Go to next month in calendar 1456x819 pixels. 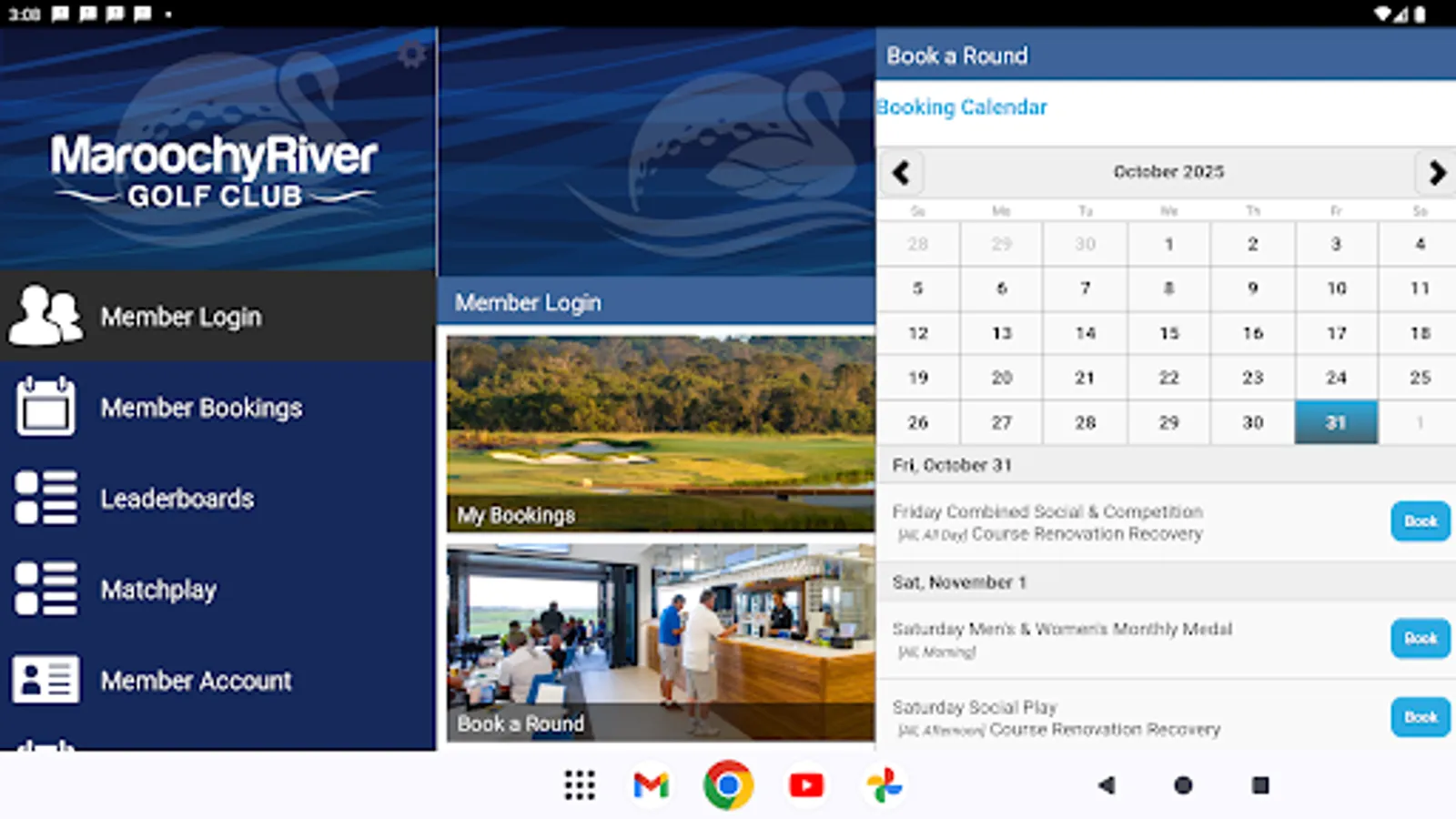1436,172
